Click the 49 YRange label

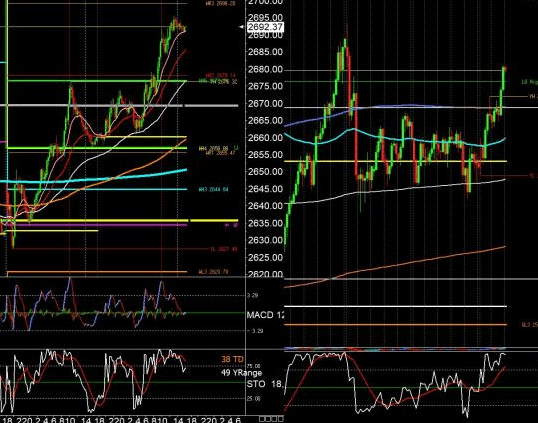[x=241, y=373]
